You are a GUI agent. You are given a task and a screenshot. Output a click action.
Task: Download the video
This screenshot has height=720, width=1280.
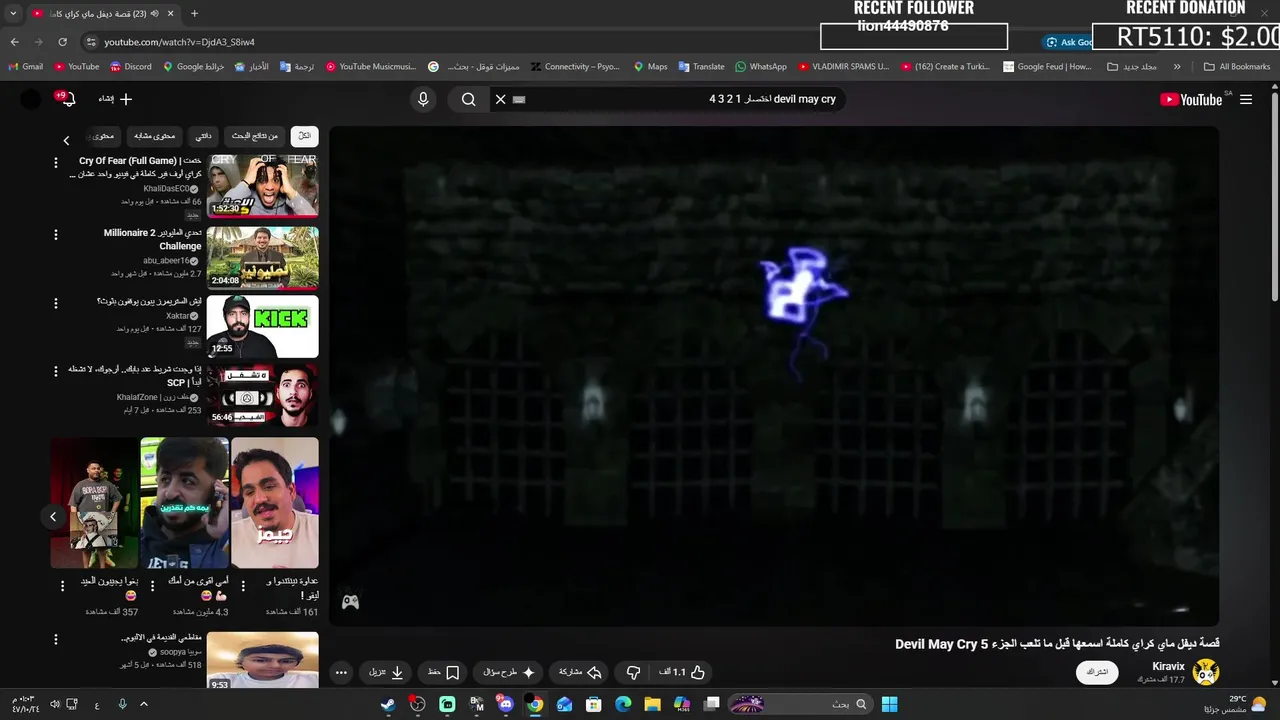[386, 672]
